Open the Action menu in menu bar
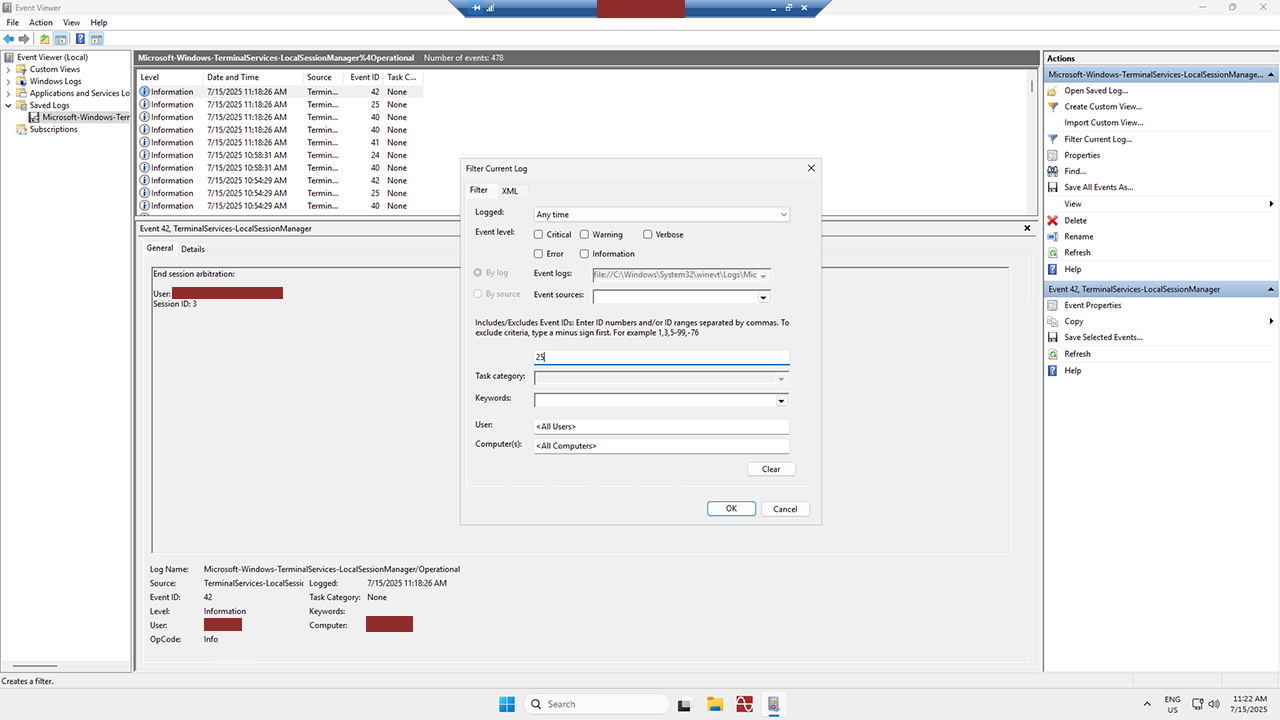Screen dimensions: 1280x720 tap(41, 22)
